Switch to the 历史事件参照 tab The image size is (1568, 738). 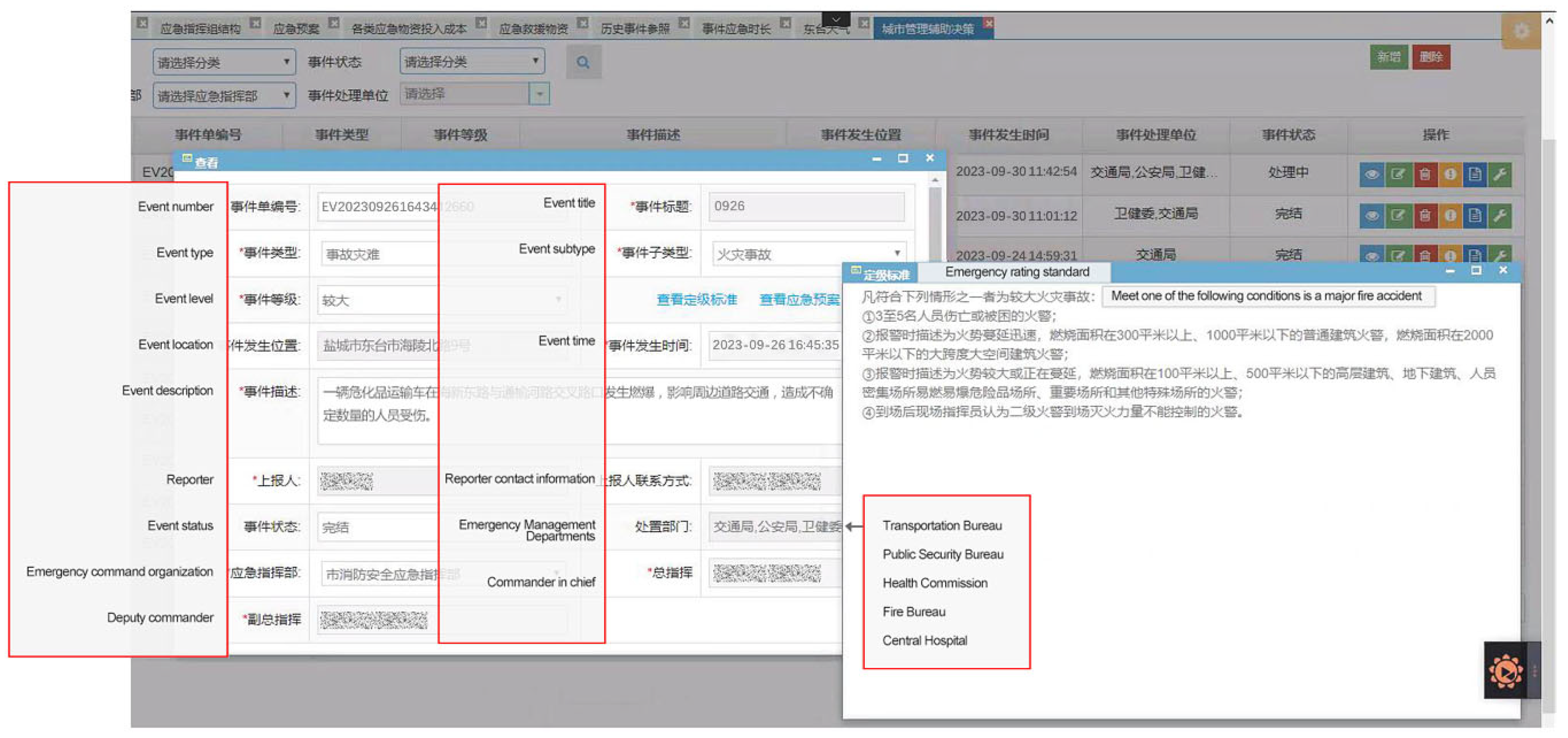click(x=635, y=29)
